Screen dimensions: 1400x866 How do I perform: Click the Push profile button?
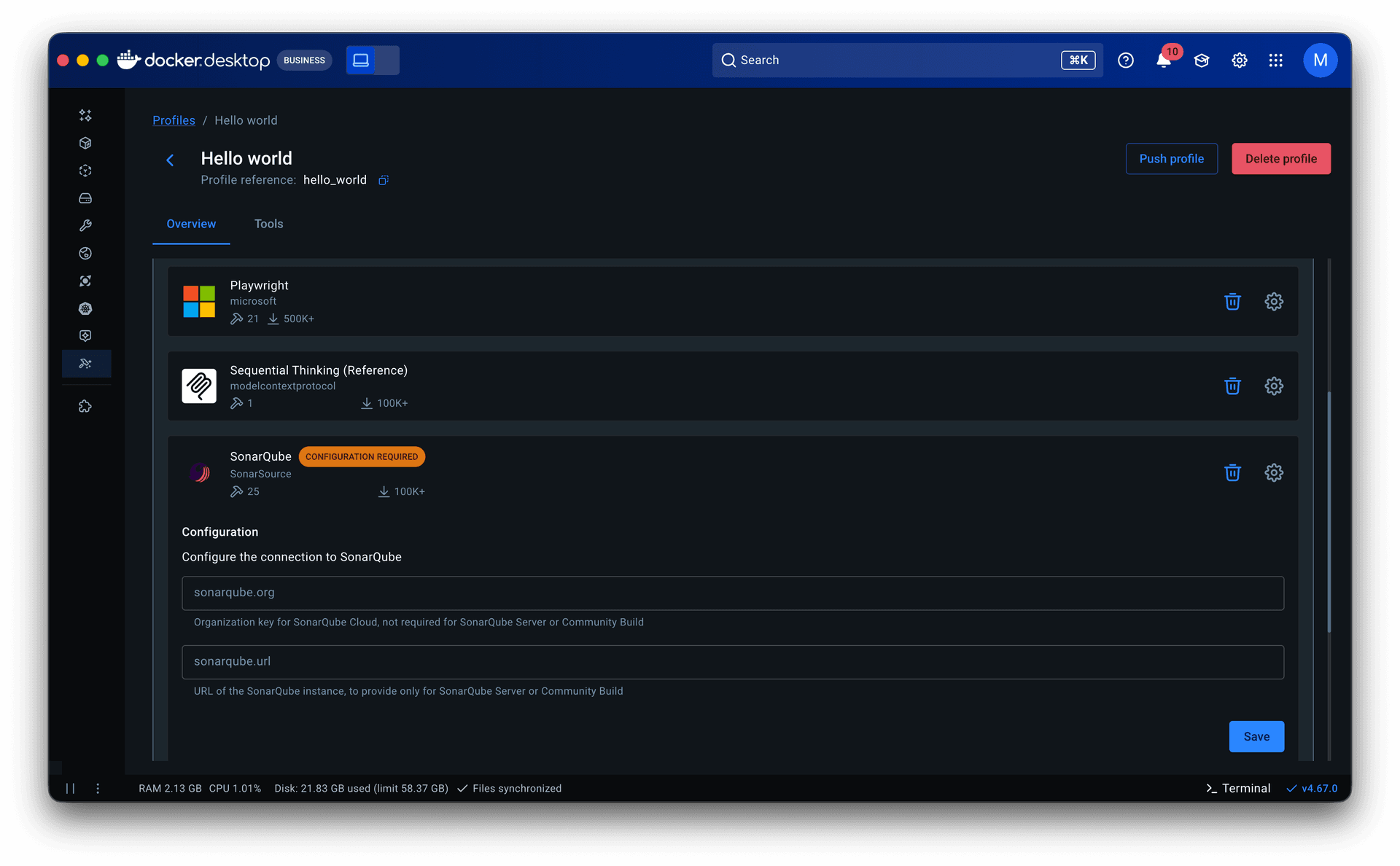[1171, 159]
